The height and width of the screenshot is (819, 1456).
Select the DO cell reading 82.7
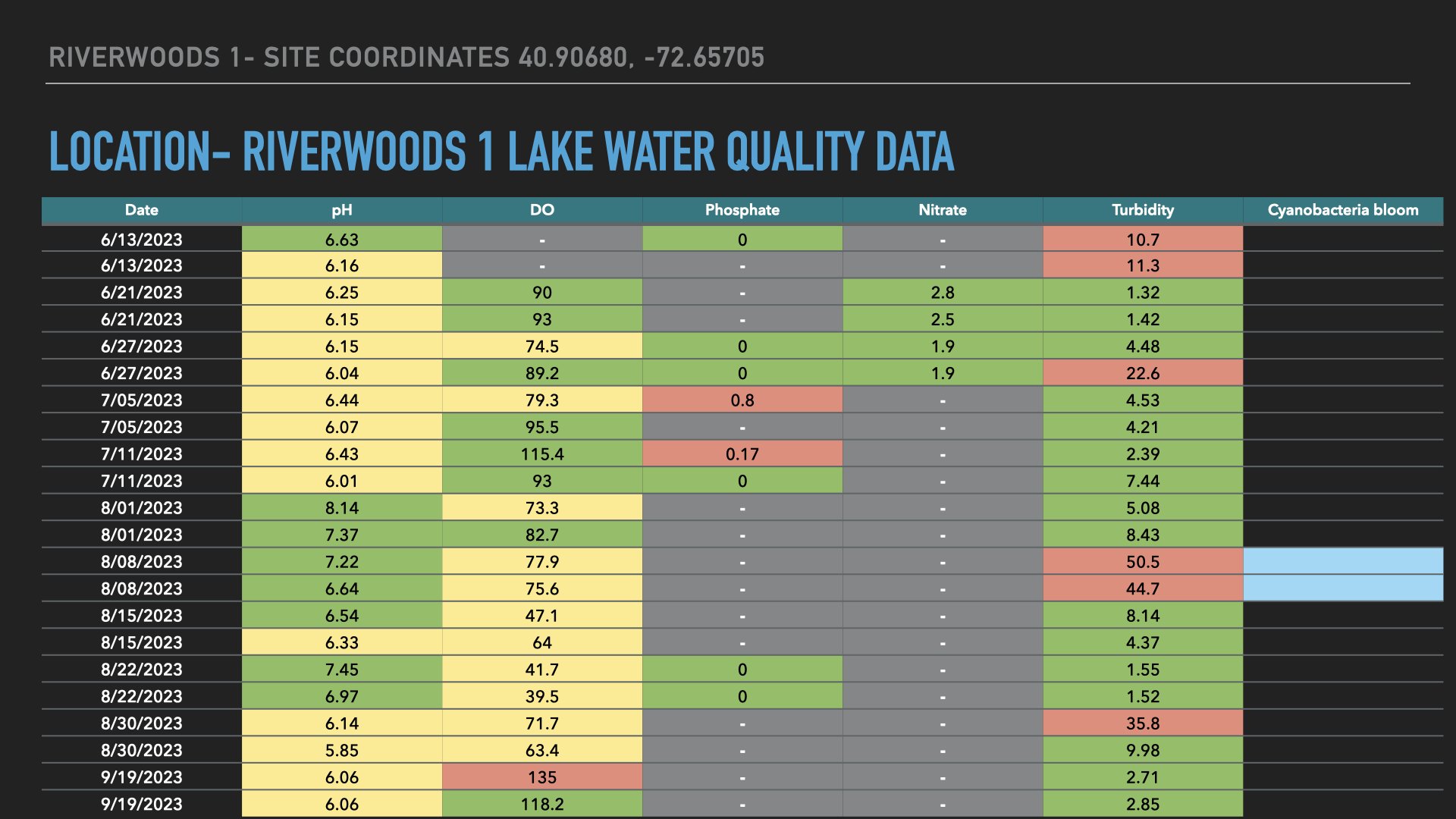pos(542,535)
